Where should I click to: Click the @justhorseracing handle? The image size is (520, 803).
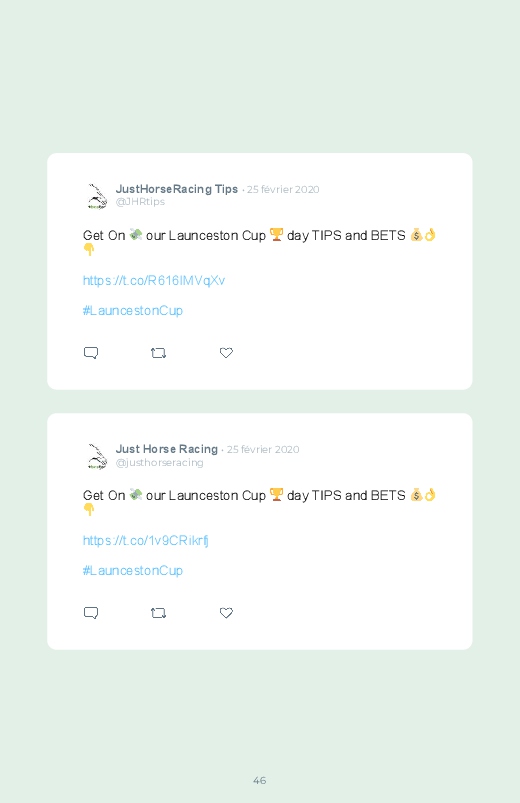(x=159, y=462)
